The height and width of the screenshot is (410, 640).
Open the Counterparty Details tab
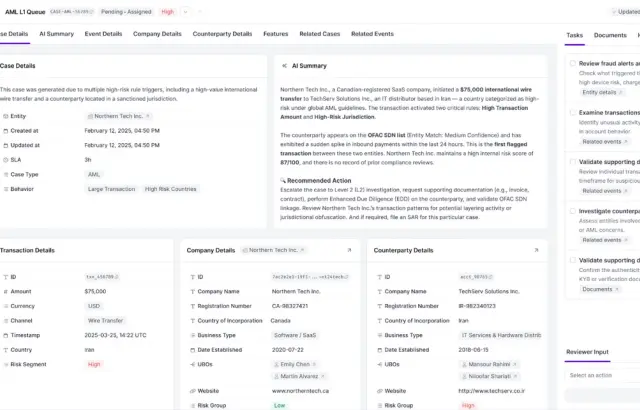tap(222, 34)
